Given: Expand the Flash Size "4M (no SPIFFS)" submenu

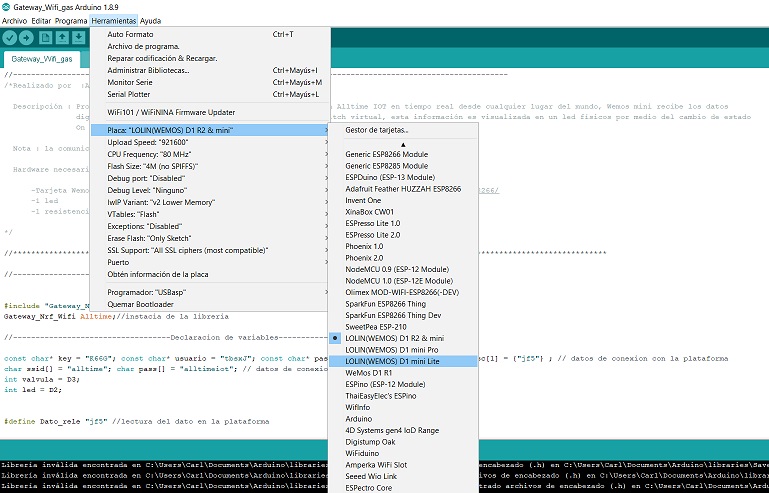Looking at the screenshot, I should (210, 166).
